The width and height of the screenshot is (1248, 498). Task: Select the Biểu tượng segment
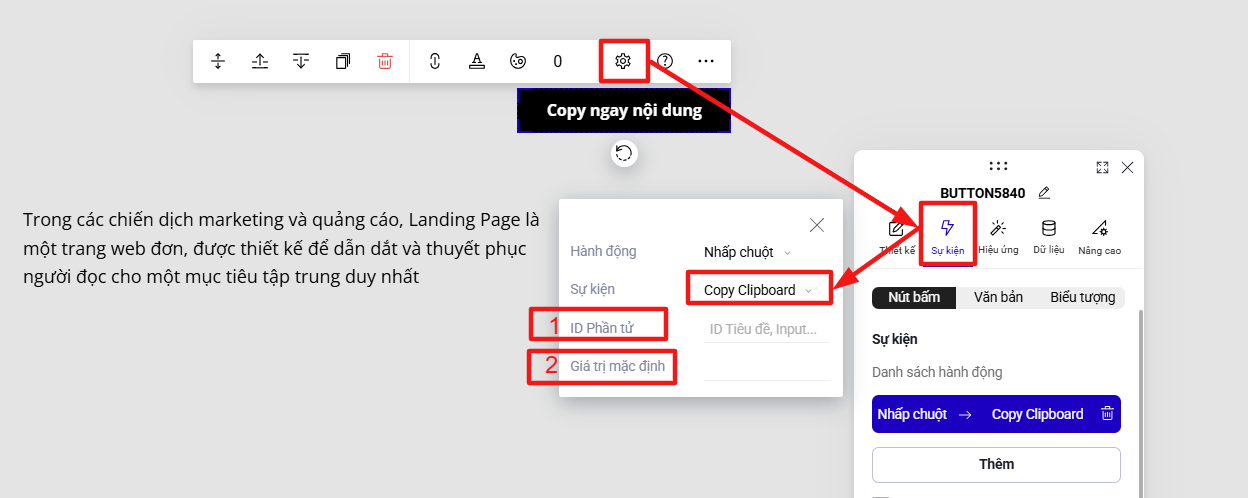(x=1082, y=297)
